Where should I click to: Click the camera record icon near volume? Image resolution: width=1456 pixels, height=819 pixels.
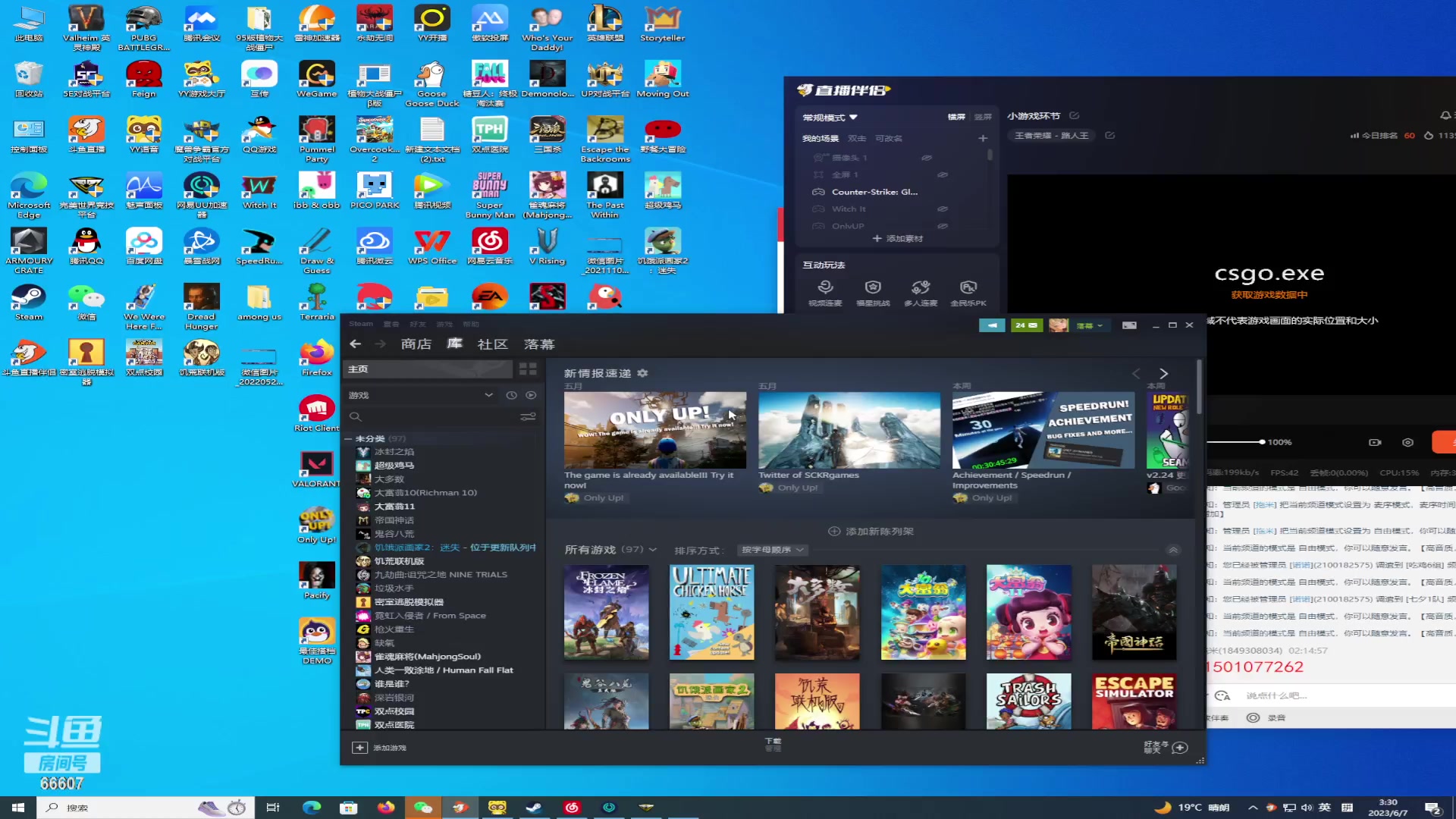(1375, 442)
